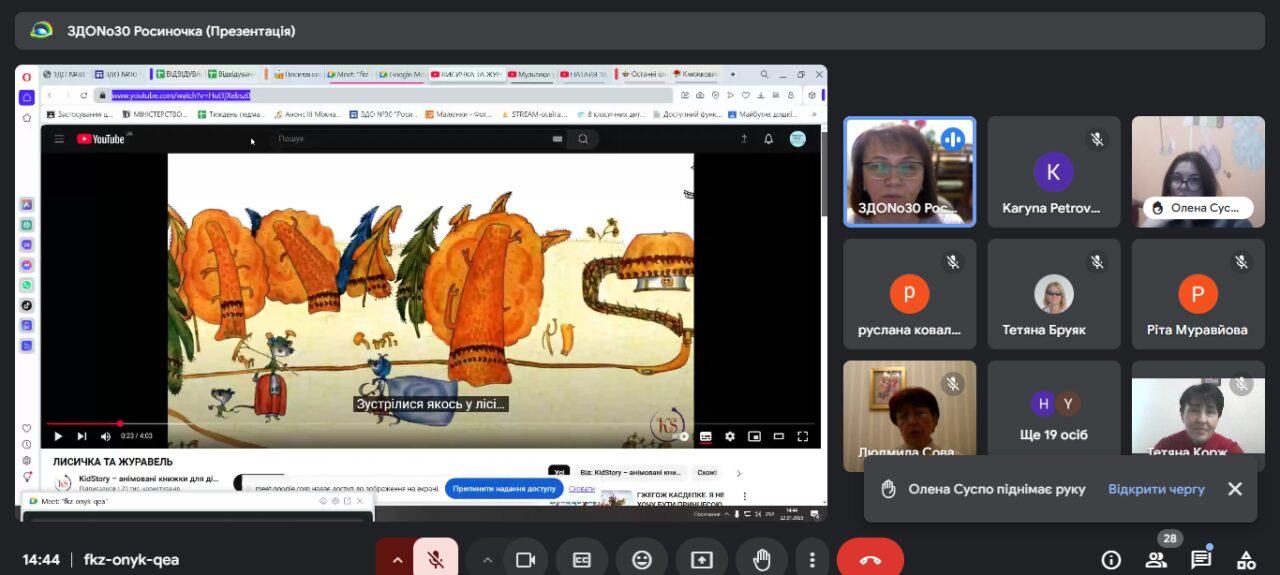Switch to 'Мультики' browser tab
This screenshot has width=1280, height=575.
530,74
